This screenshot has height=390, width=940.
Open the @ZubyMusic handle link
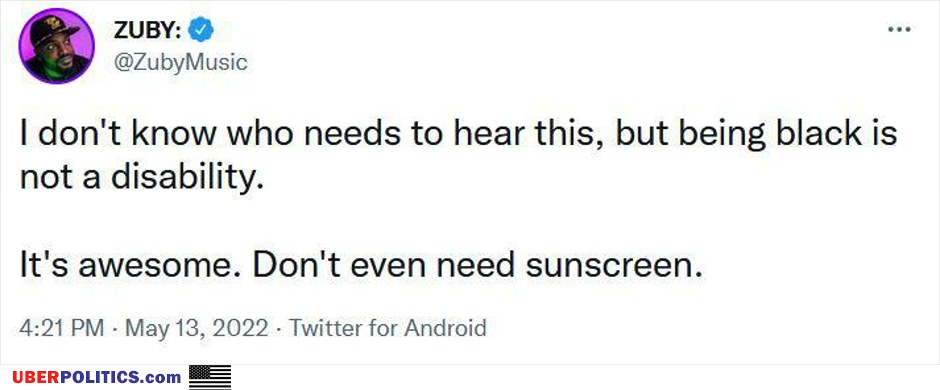point(180,62)
